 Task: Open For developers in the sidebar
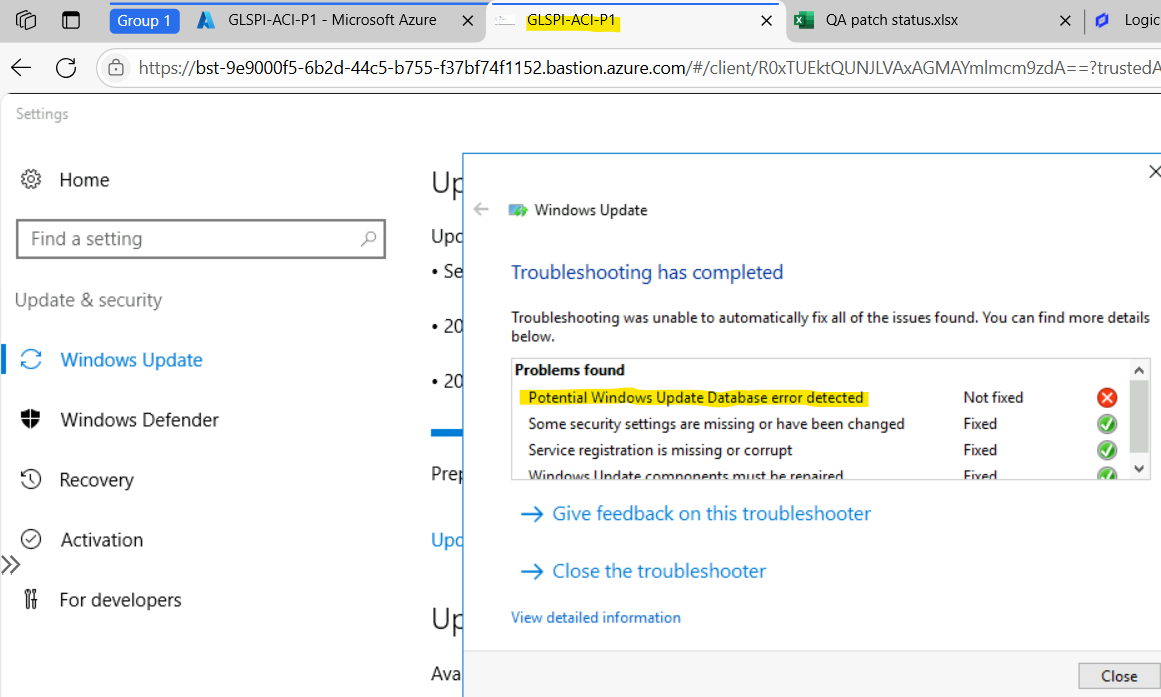tap(120, 600)
